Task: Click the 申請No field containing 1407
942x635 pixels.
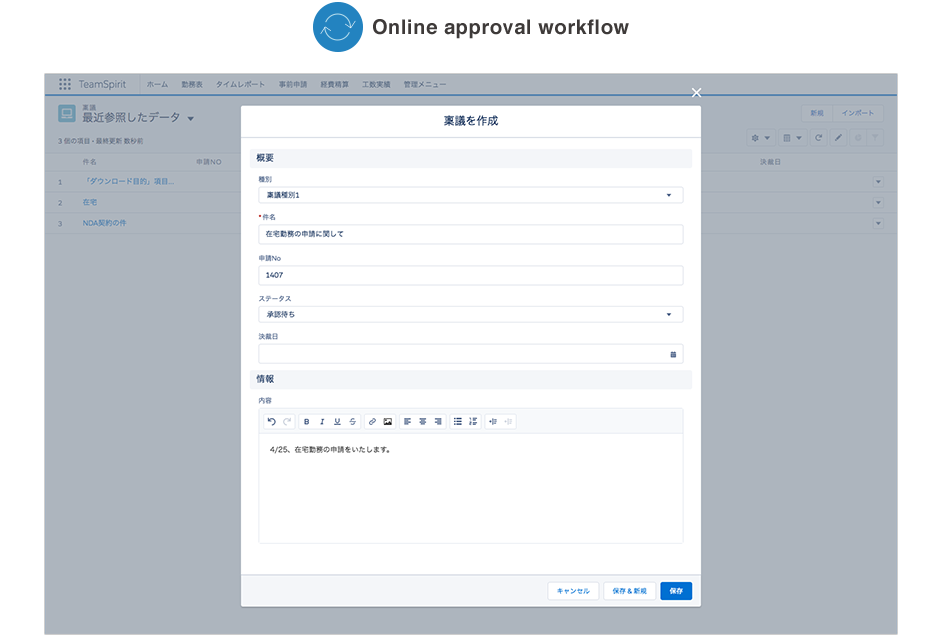Action: pos(470,275)
